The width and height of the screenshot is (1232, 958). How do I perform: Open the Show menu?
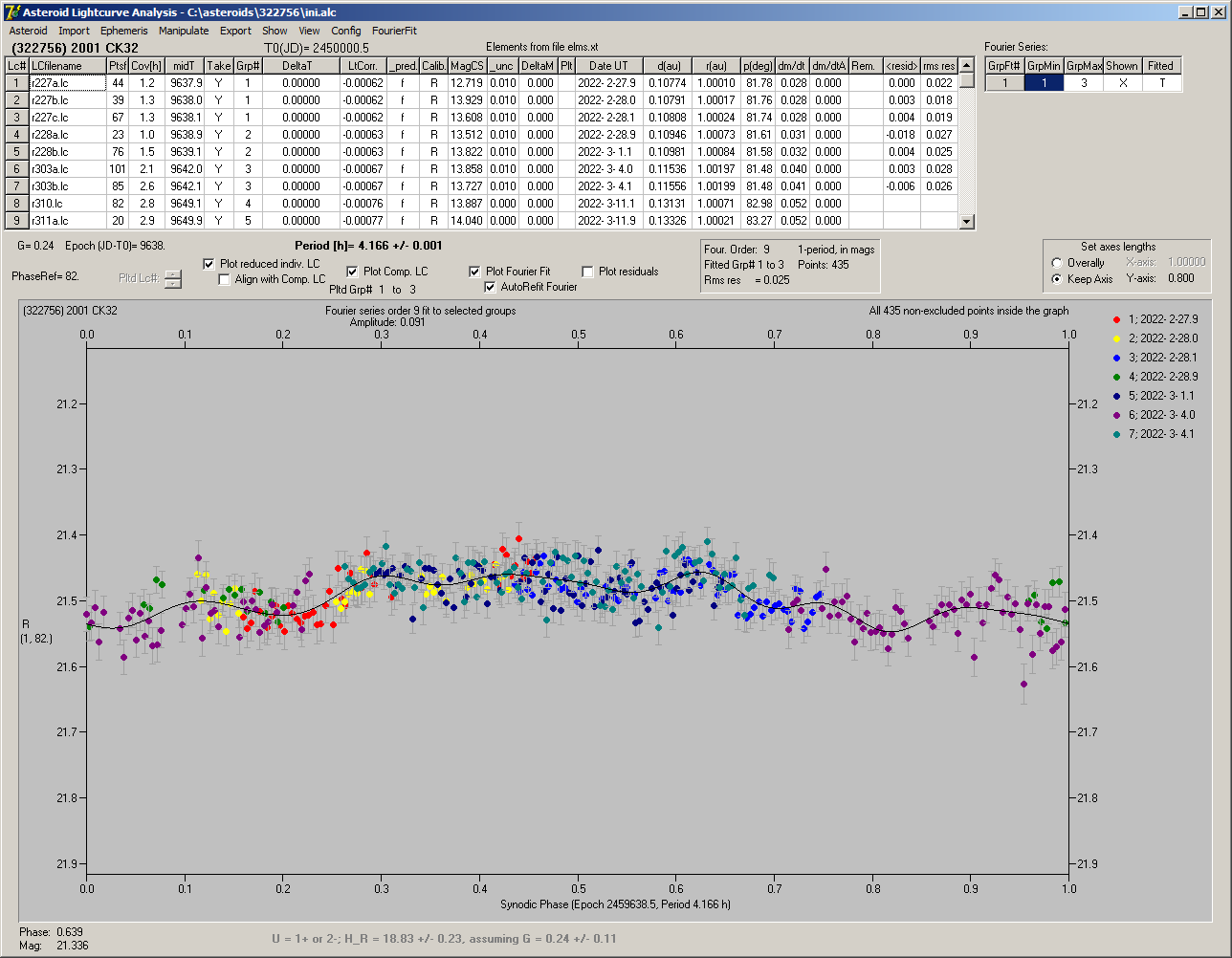(x=275, y=31)
